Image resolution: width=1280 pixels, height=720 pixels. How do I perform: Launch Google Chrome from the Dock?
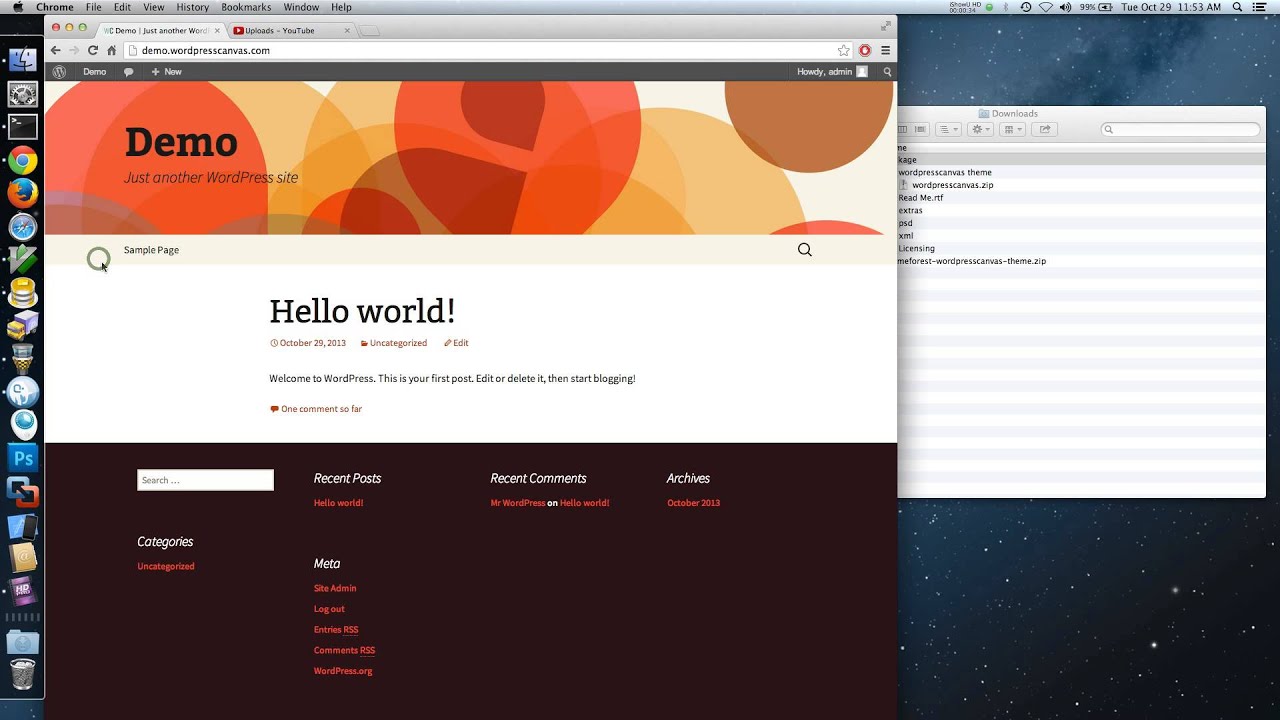click(22, 160)
